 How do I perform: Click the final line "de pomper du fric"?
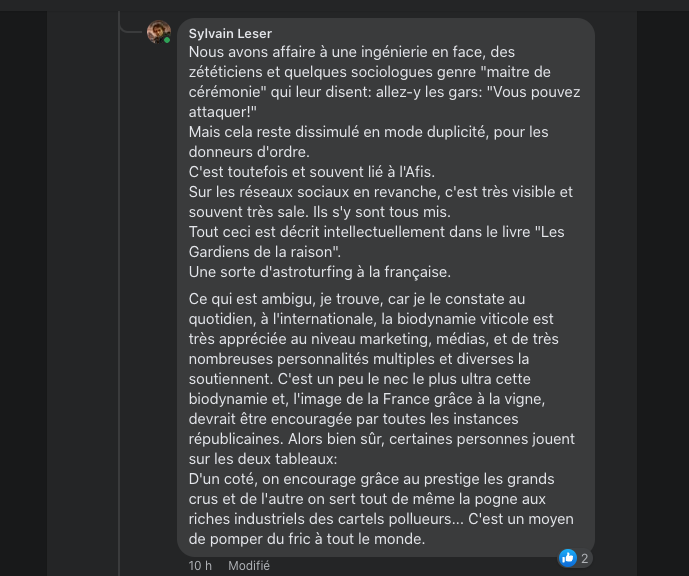(306, 539)
